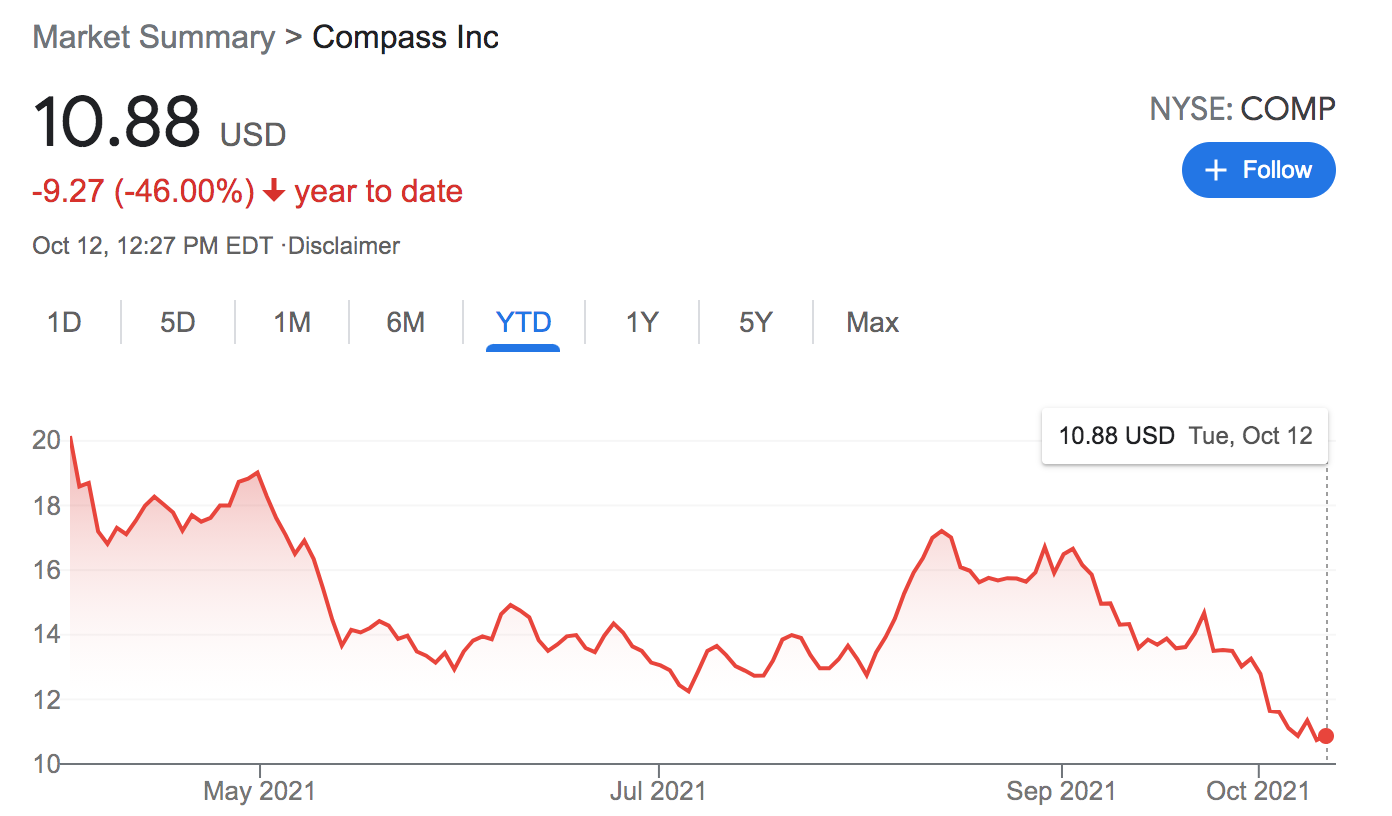Click the Follow button
Image resolution: width=1392 pixels, height=816 pixels.
click(x=1258, y=170)
